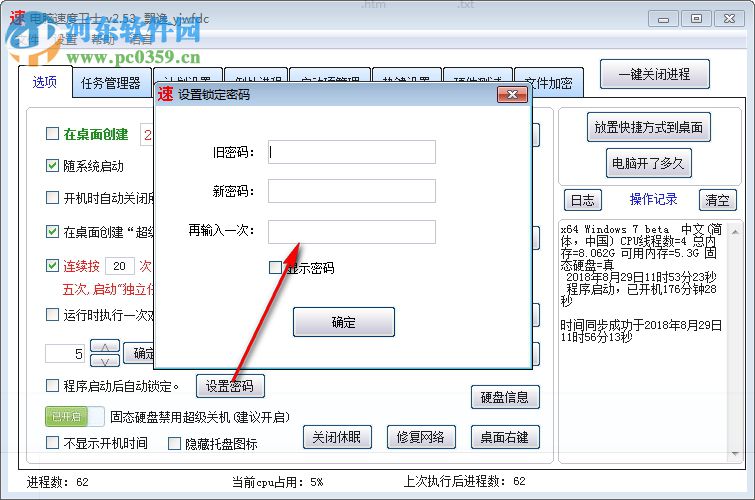The height and width of the screenshot is (500, 755).
Task: Check 程序启动后自动锁定 option
Action: coord(52,385)
